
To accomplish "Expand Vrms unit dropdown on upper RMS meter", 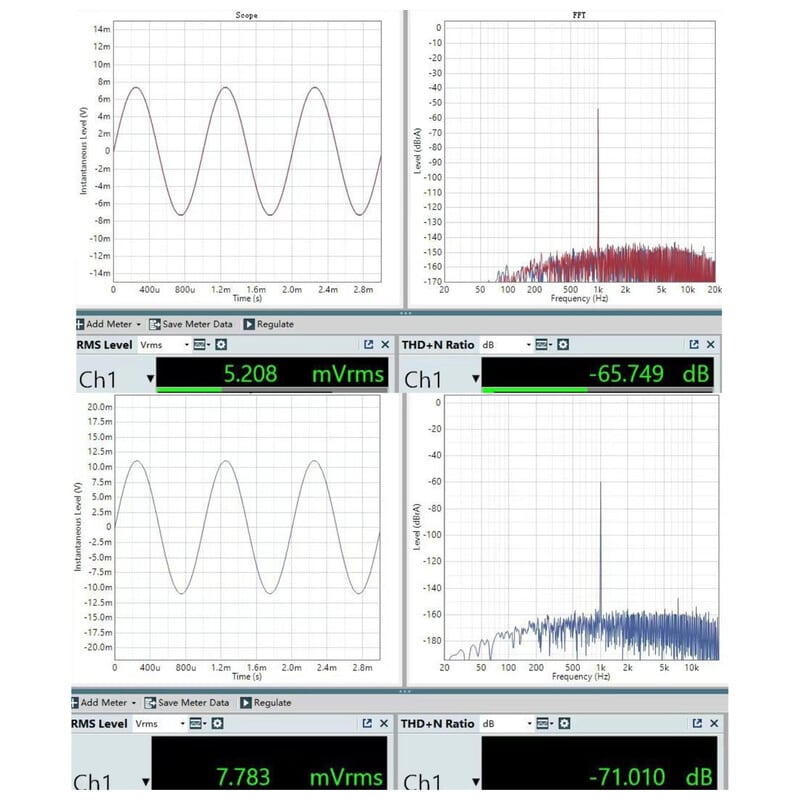I will tap(185, 344).
